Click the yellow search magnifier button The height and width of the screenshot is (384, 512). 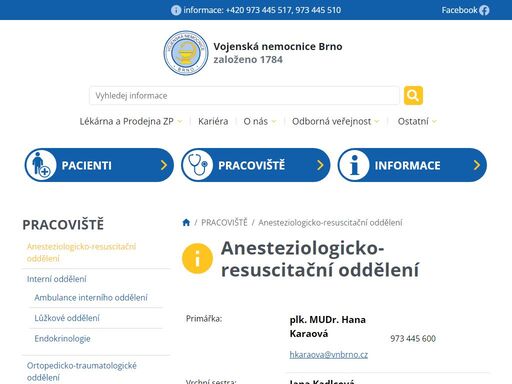pyautogui.click(x=413, y=95)
